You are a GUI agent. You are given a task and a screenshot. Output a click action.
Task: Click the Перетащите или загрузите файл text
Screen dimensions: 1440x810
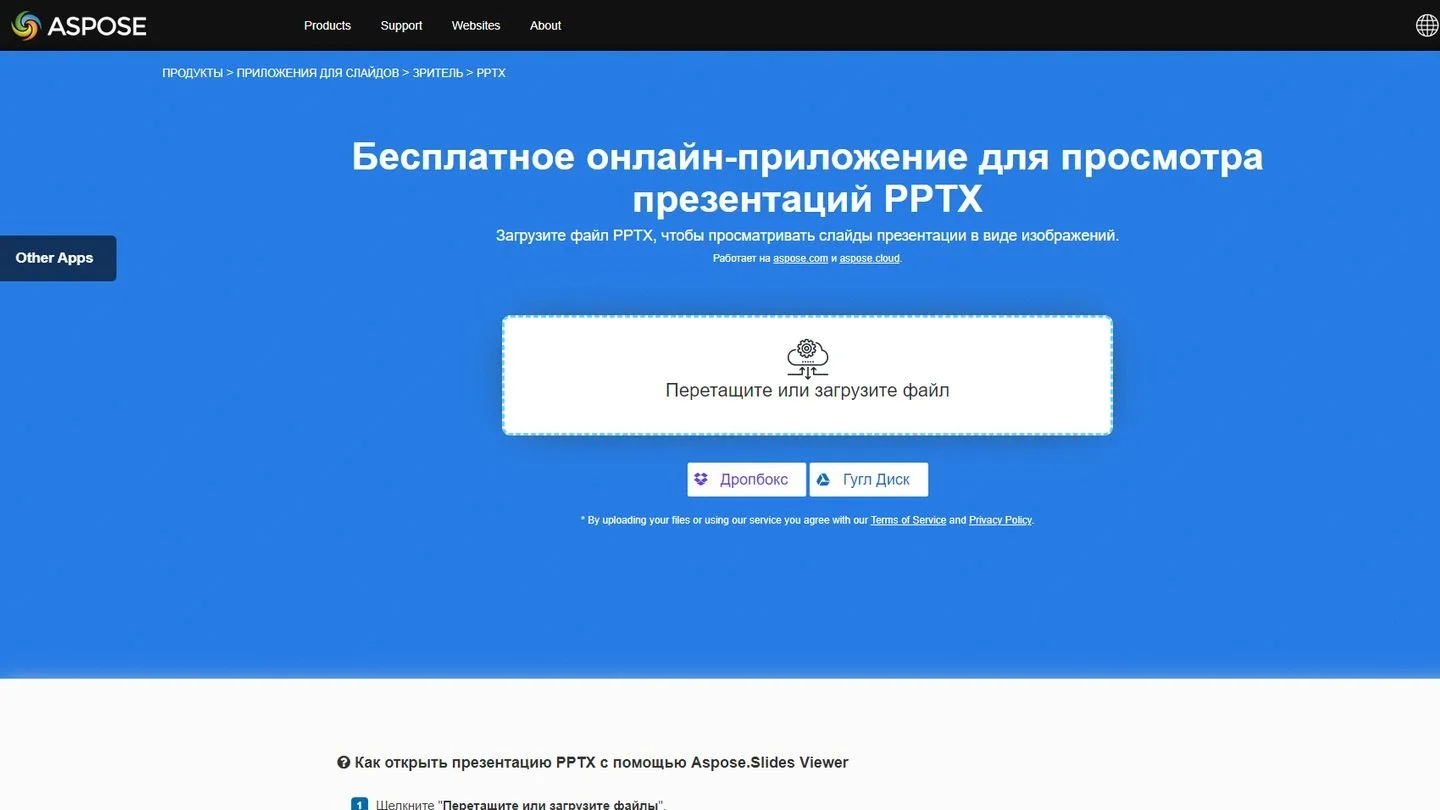point(807,391)
